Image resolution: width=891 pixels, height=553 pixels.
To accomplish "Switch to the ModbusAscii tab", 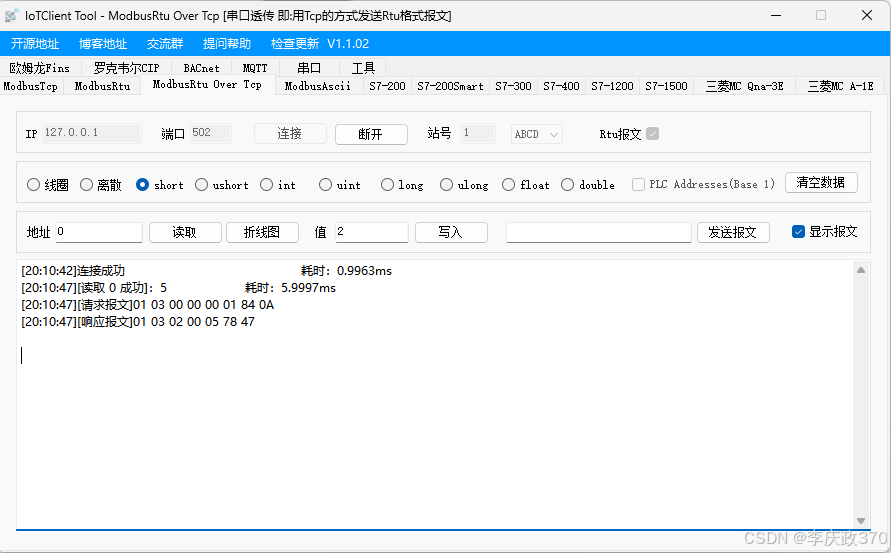I will 318,86.
